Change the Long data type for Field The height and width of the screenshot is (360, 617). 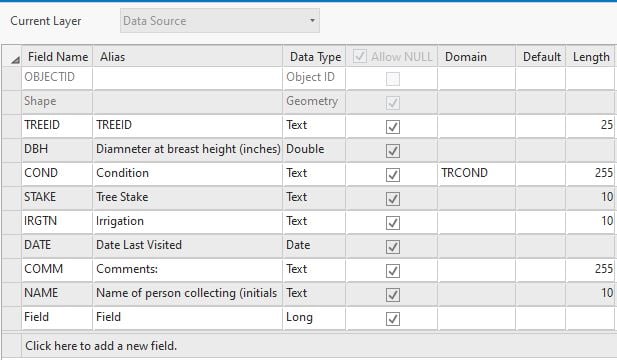pyautogui.click(x=314, y=318)
